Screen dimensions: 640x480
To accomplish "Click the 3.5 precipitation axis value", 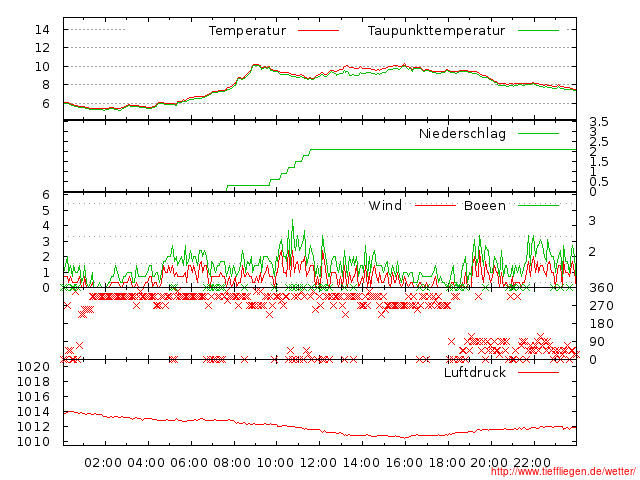I will tap(599, 122).
